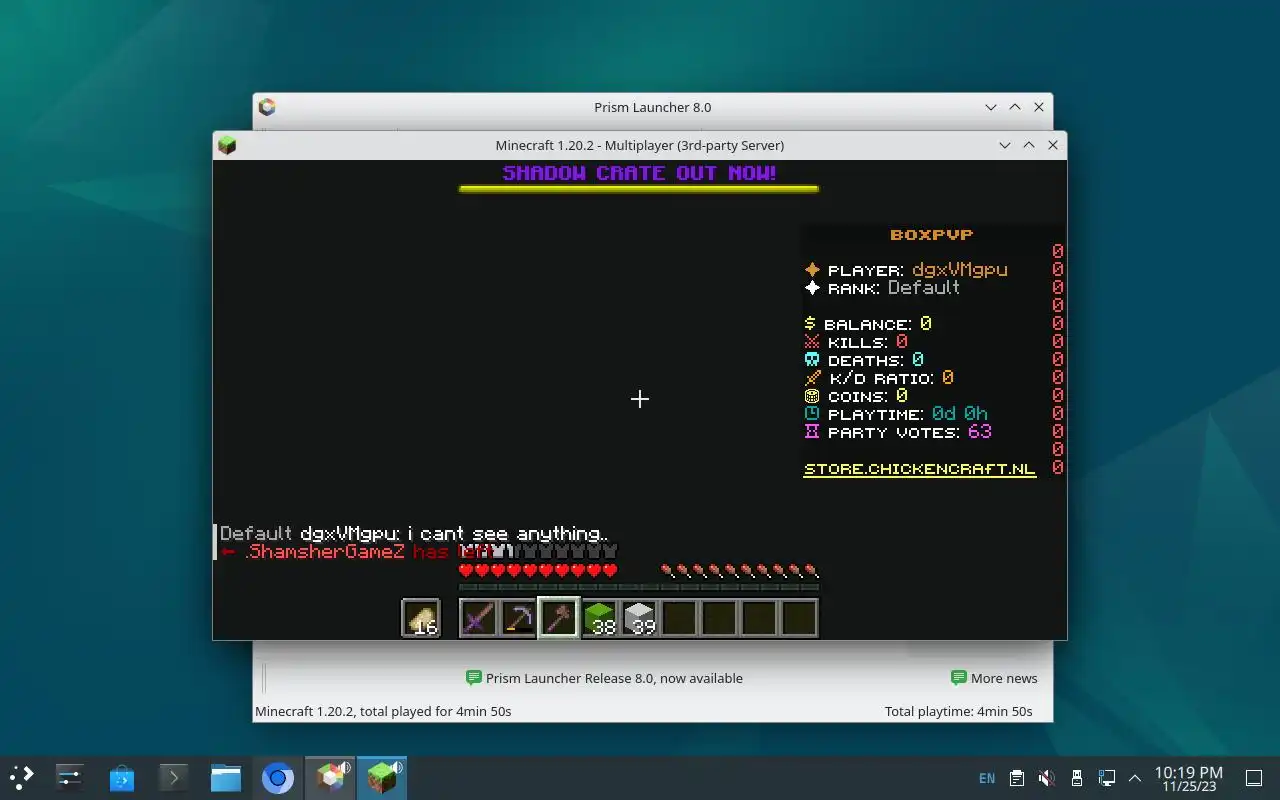The image size is (1280, 800).
Task: Click the PLAYTIME: 0d 0h scoreboard line
Action: [897, 414]
